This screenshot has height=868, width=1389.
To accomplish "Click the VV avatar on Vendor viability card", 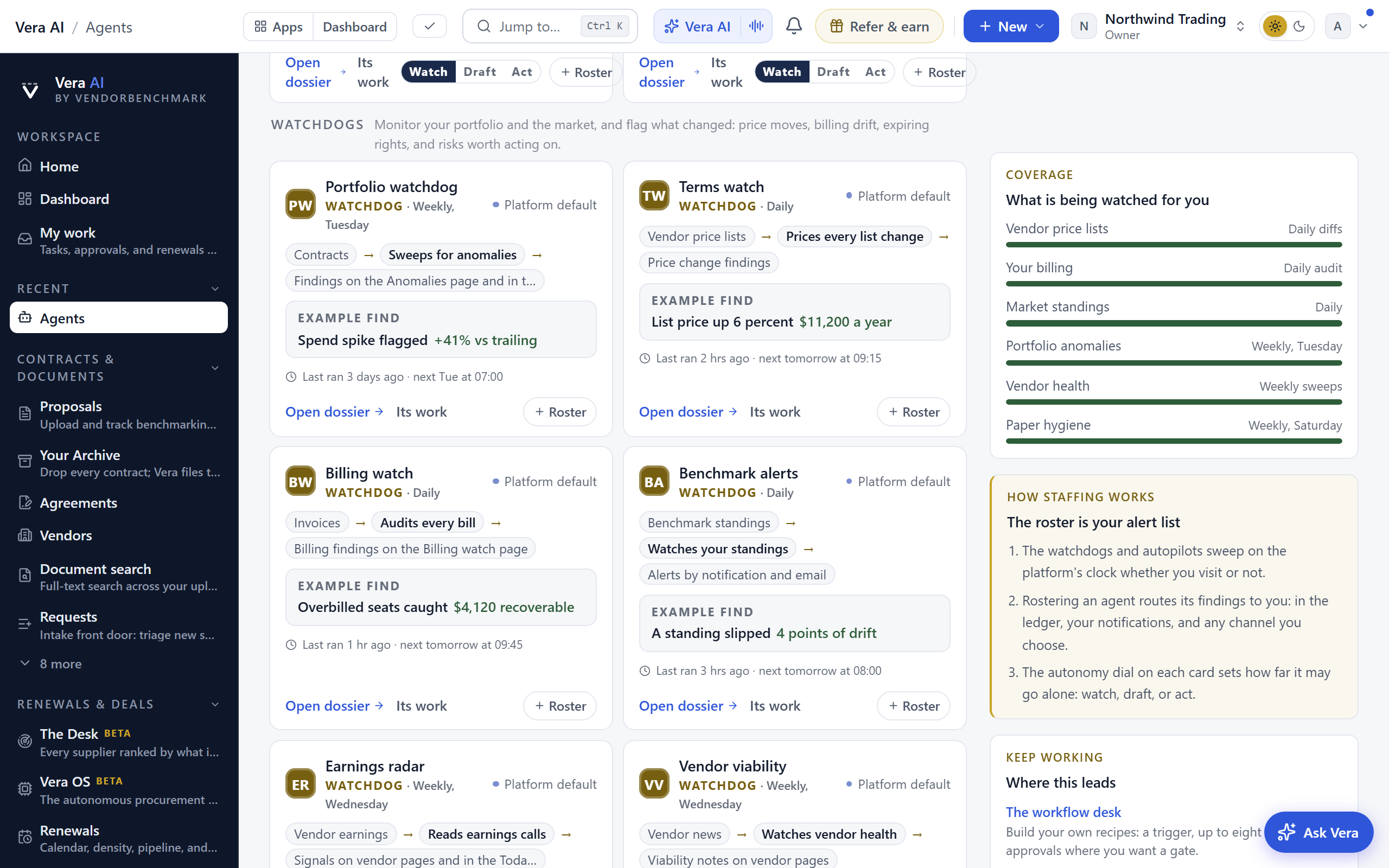I will 654,784.
